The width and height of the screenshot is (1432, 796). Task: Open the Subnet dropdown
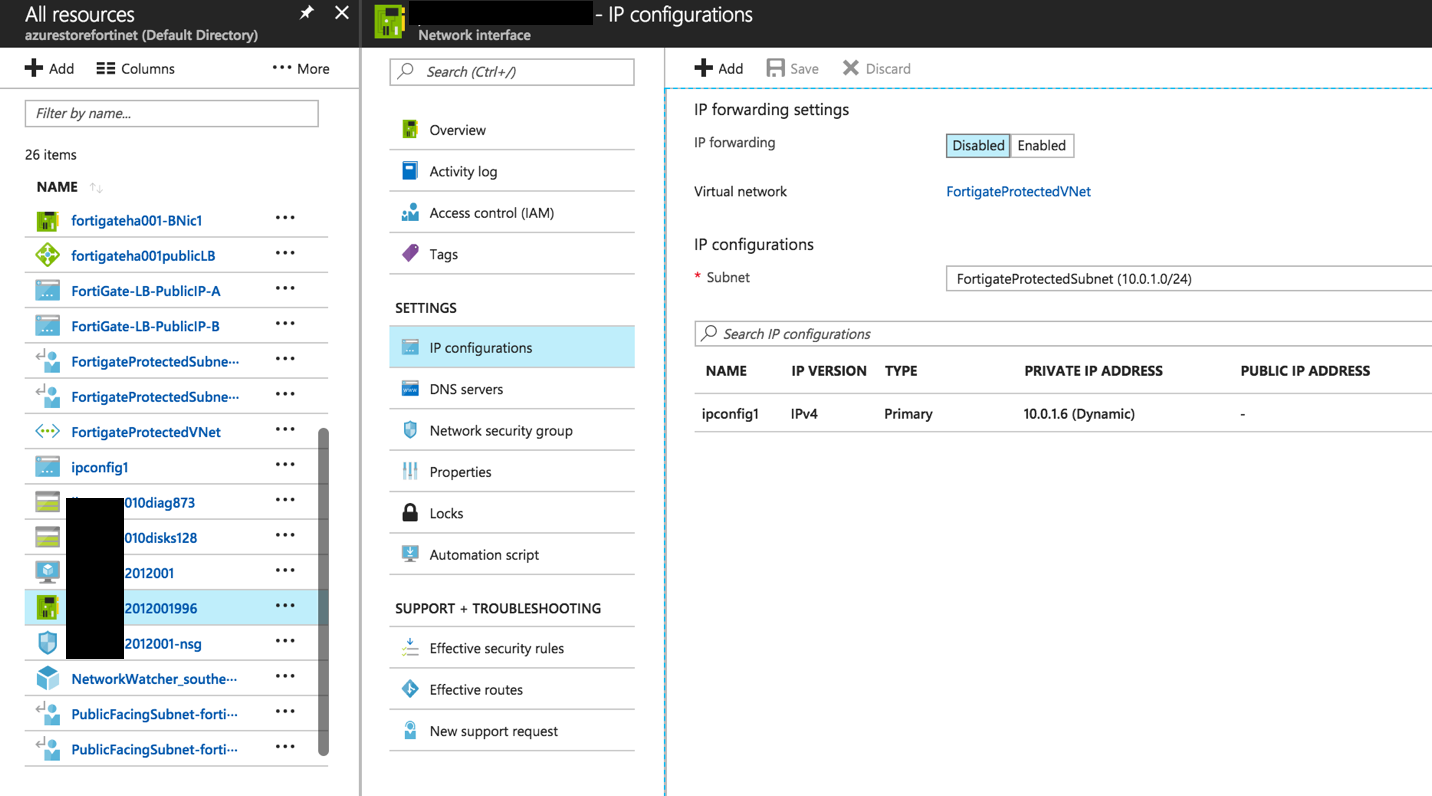point(1185,278)
